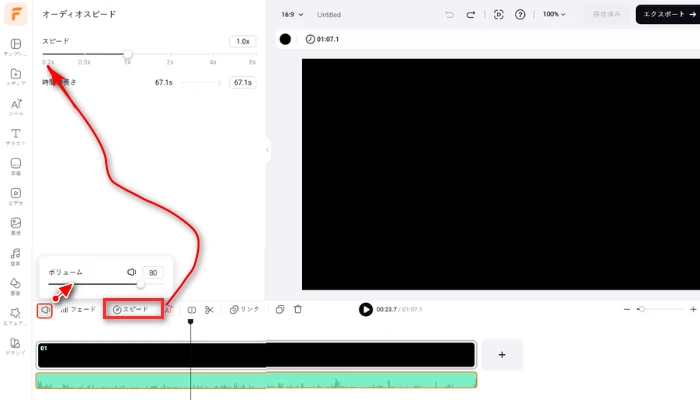Delete clip with trash icon
700x400 pixels.
(x=298, y=309)
